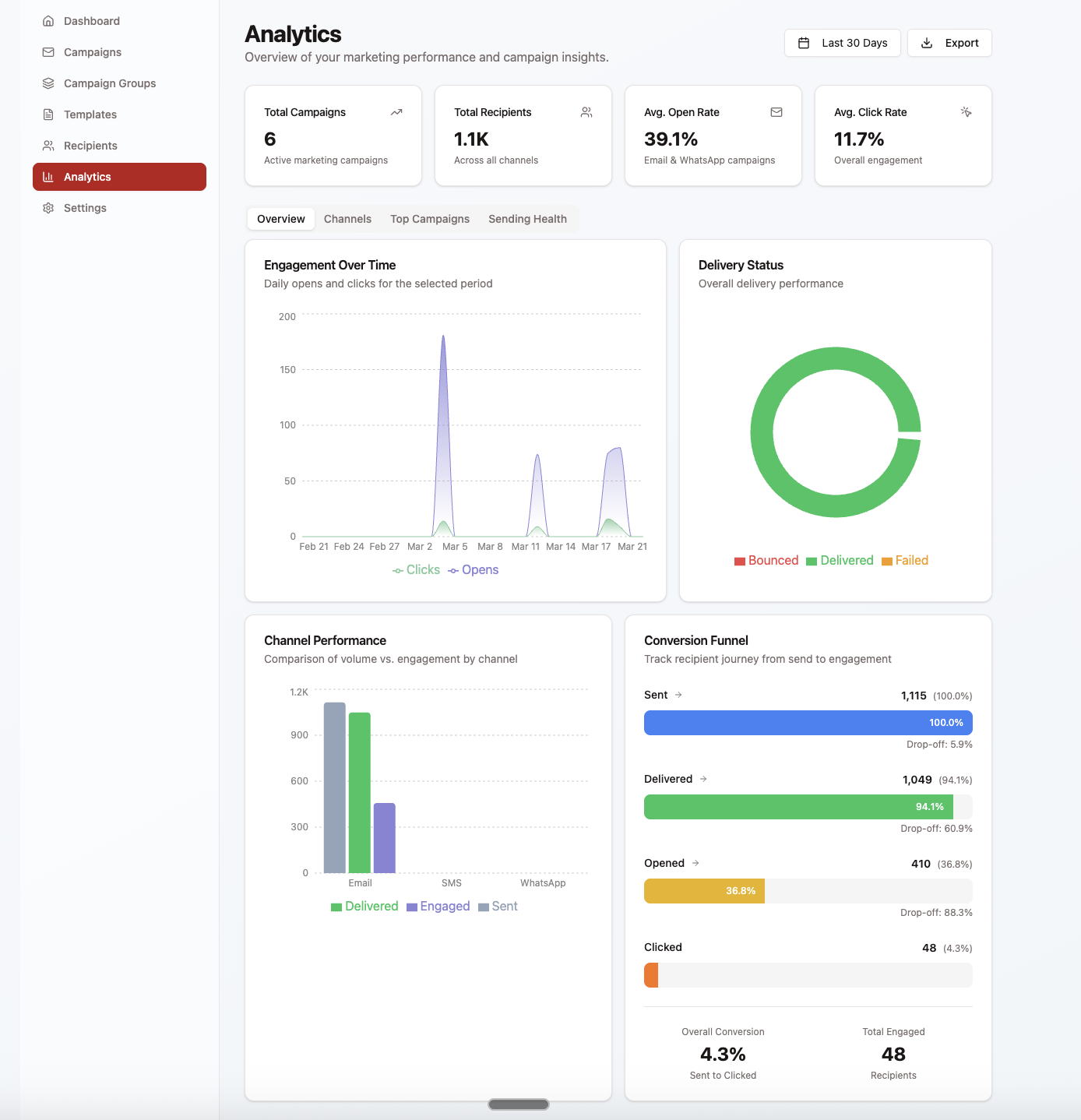Click the 39.1% average open rate value

pyautogui.click(x=671, y=139)
